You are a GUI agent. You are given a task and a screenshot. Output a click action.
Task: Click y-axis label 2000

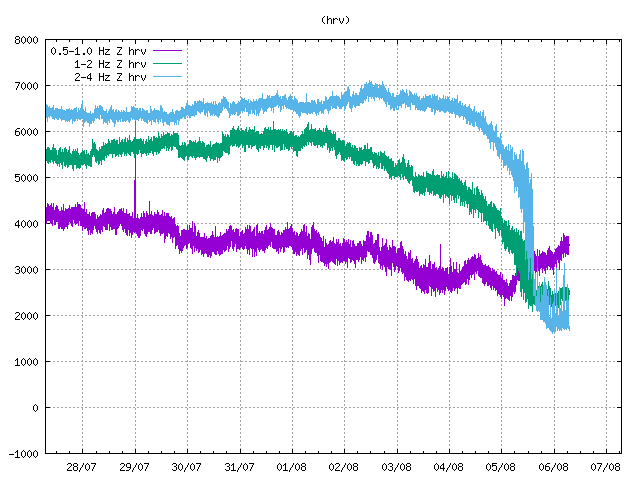[26, 316]
